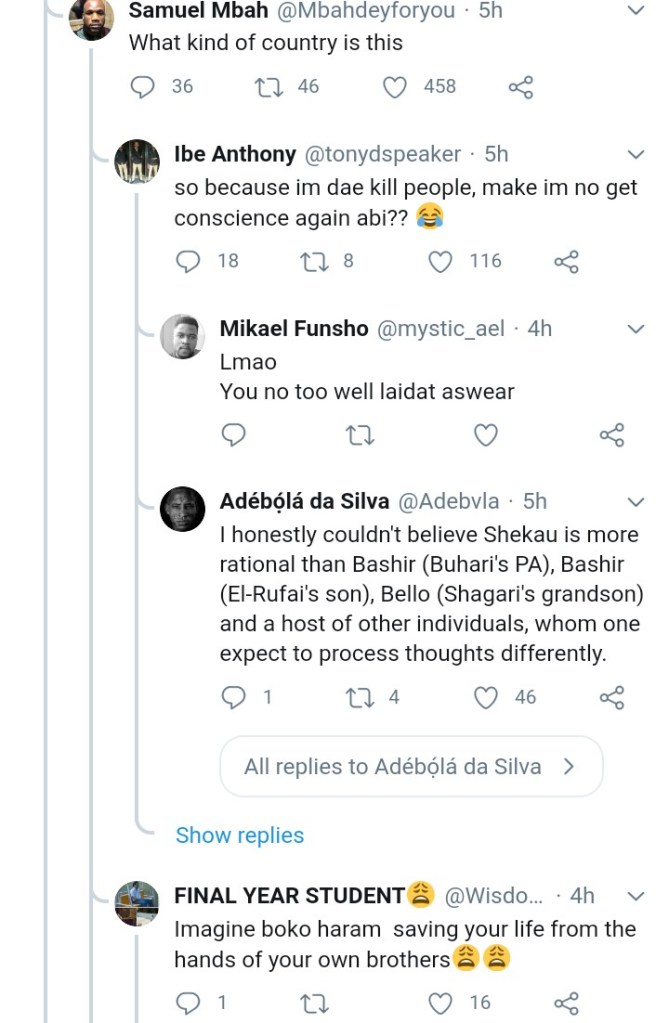Like Samuel Mbah's tweet
669x1023 pixels.
click(x=396, y=87)
